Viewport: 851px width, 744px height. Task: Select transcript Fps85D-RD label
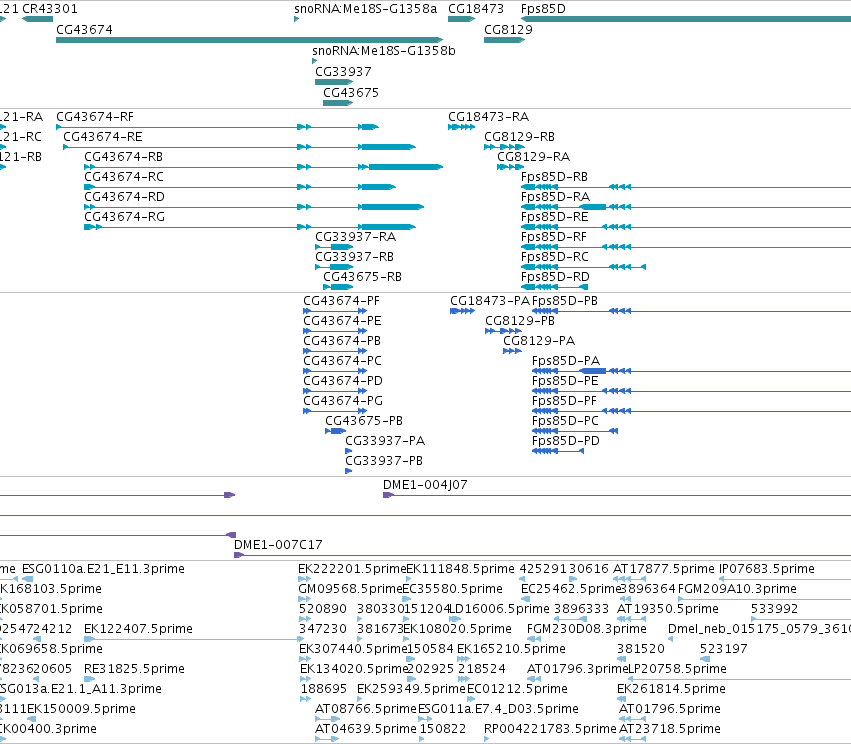(x=555, y=277)
